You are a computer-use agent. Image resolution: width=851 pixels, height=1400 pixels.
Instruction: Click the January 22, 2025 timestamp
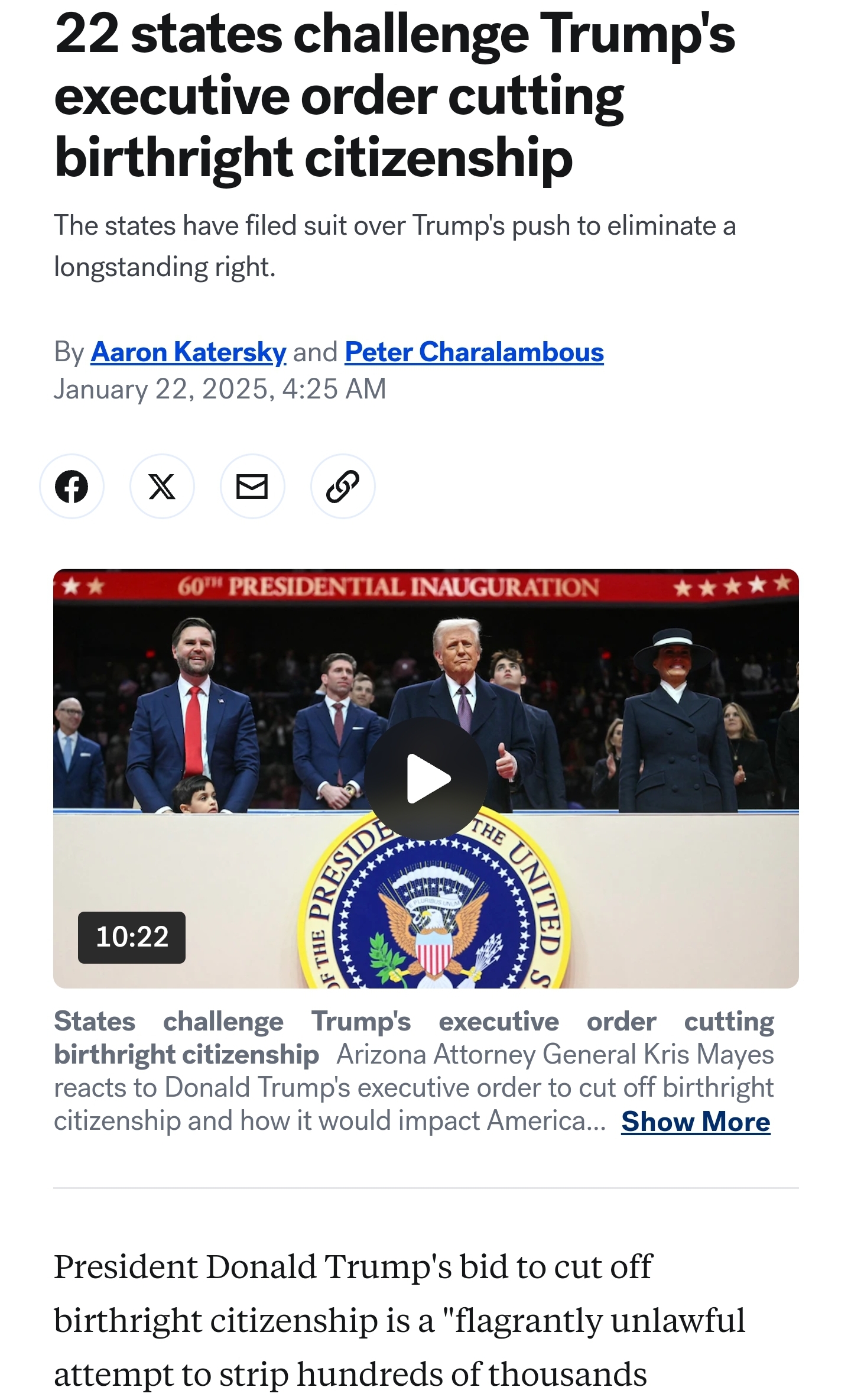click(x=220, y=390)
